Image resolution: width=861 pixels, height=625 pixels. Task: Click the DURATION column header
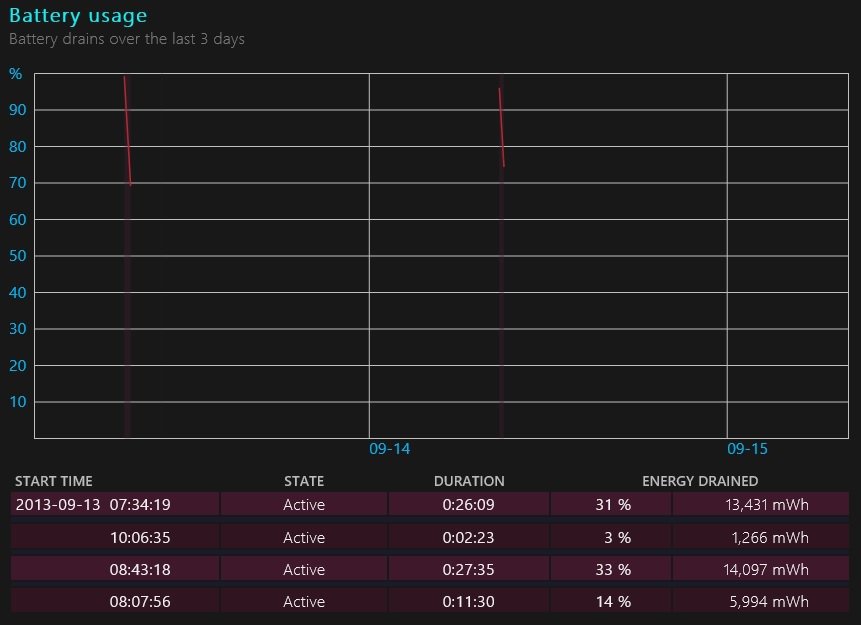pyautogui.click(x=469, y=481)
